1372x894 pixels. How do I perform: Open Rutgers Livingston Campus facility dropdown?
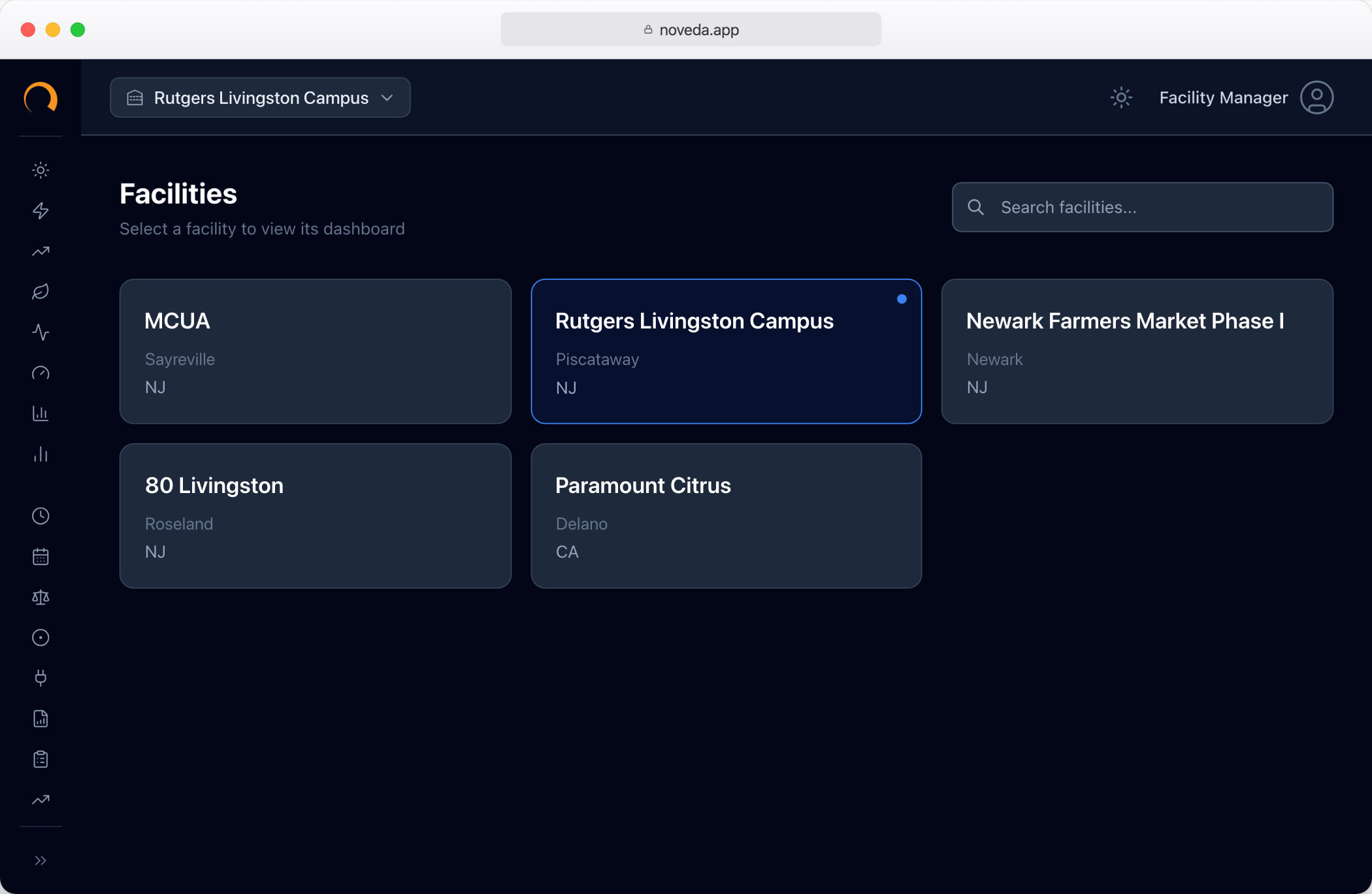(260, 98)
